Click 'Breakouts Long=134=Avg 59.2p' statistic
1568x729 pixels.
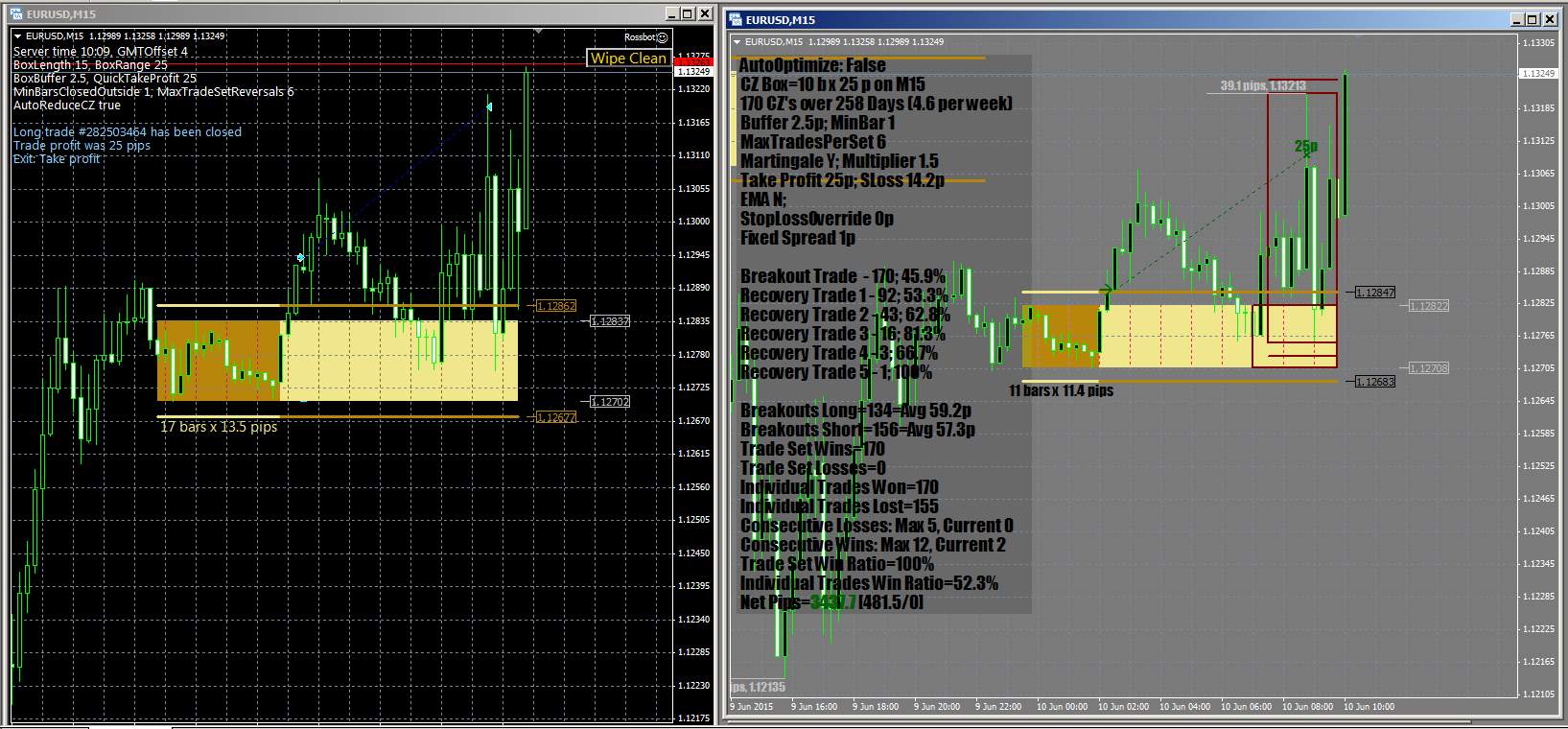[x=855, y=411]
